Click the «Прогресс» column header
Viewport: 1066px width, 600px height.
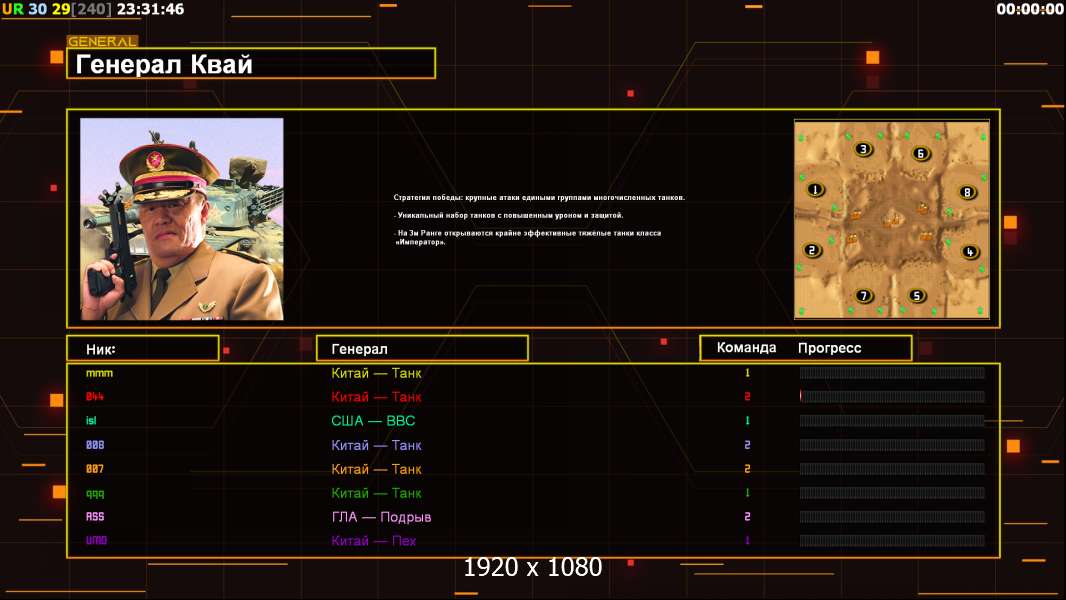pos(829,348)
